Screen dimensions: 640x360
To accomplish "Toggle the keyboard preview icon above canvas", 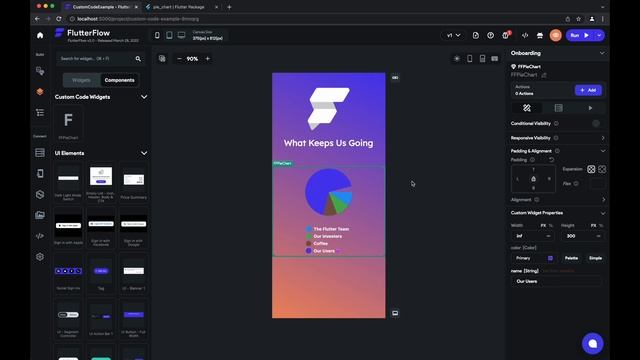I will click(495, 59).
